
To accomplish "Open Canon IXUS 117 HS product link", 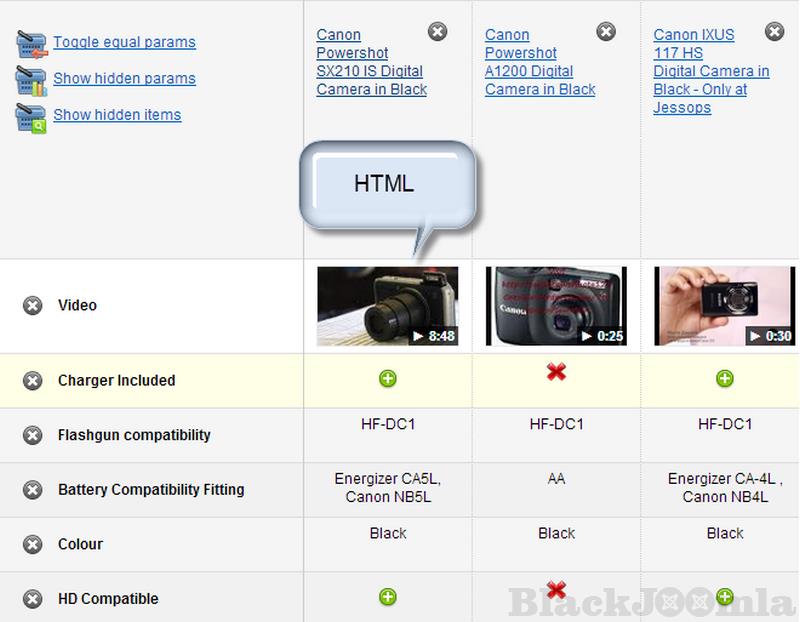I will click(x=710, y=71).
